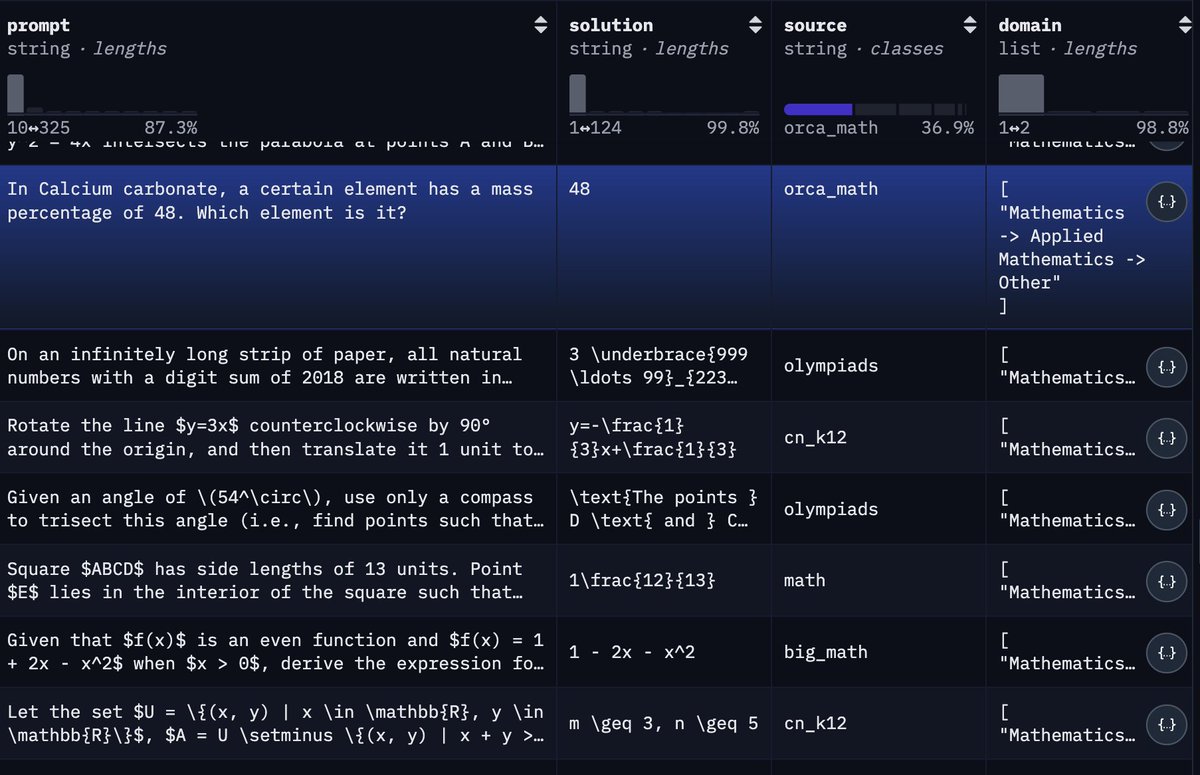Select the Calcium carbonate prompt cell
Image resolution: width=1200 pixels, height=775 pixels.
point(270,201)
